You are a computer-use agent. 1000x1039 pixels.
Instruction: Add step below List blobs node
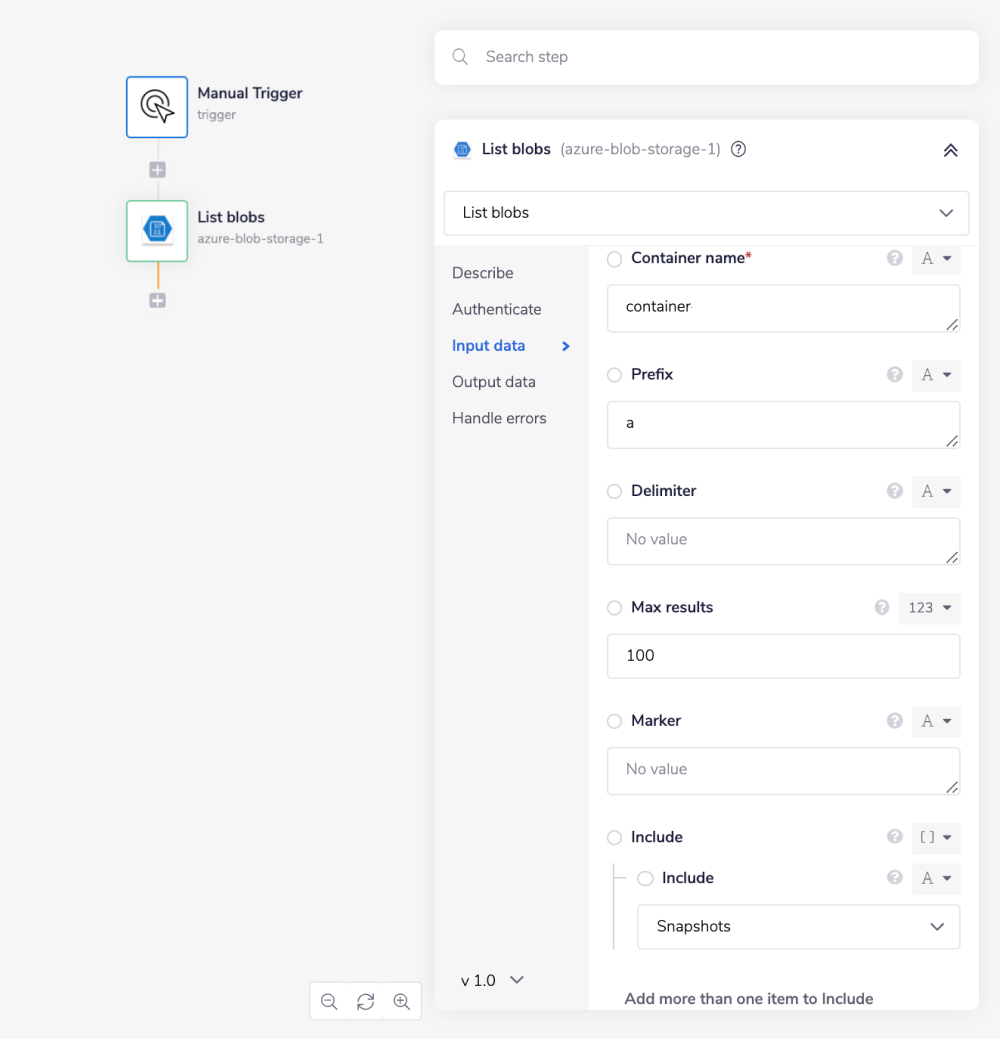point(157,300)
